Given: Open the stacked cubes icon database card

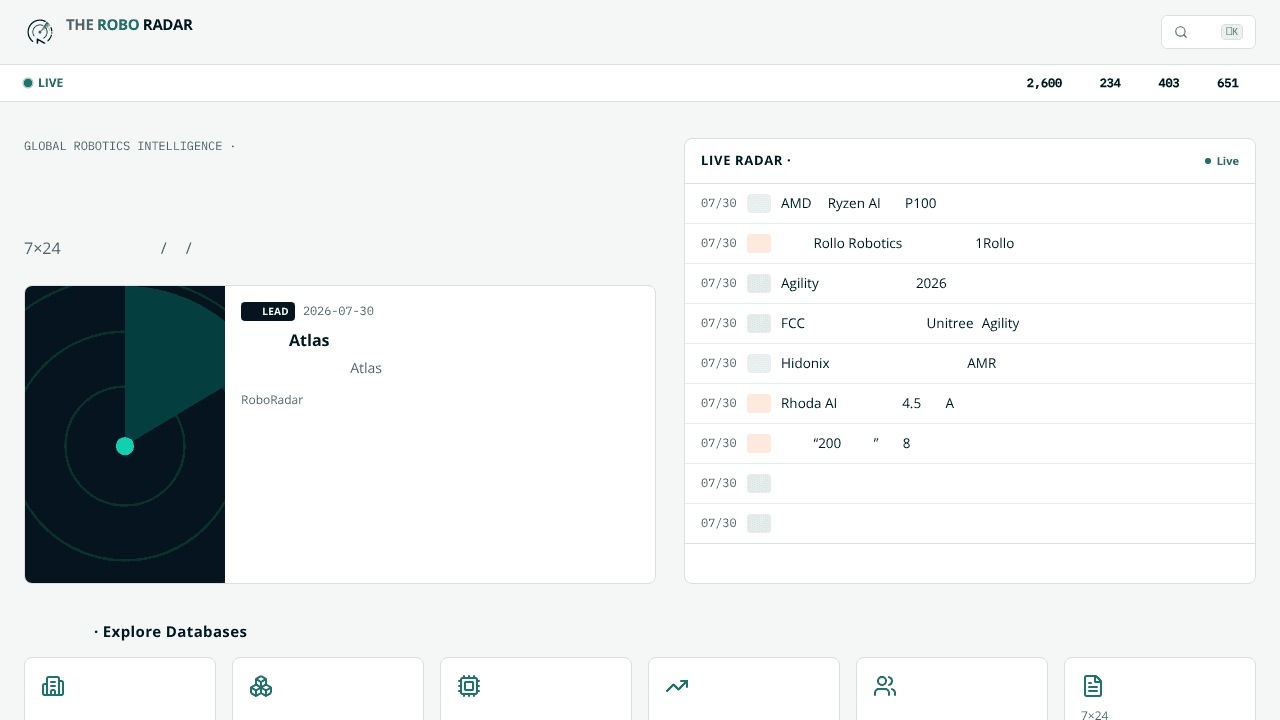Looking at the screenshot, I should click(x=328, y=689).
